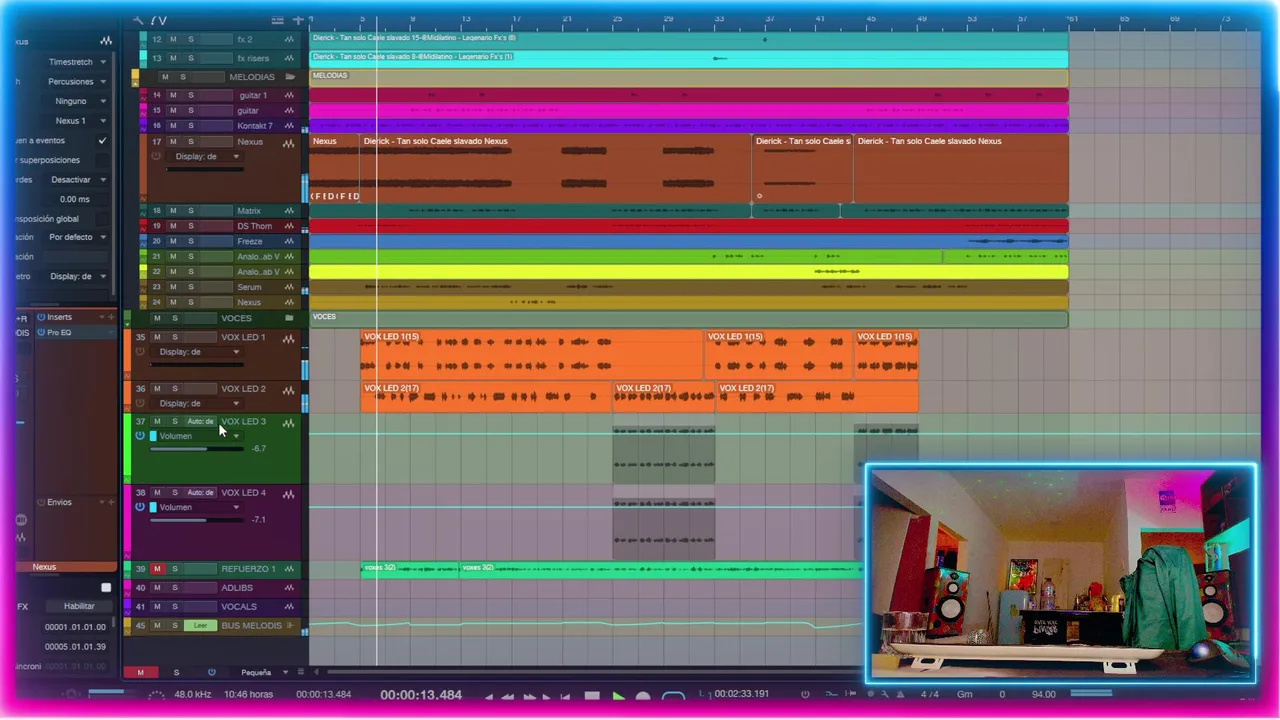Select the VOX LED 1(15) first clip
The image size is (1280, 720).
click(x=532, y=355)
